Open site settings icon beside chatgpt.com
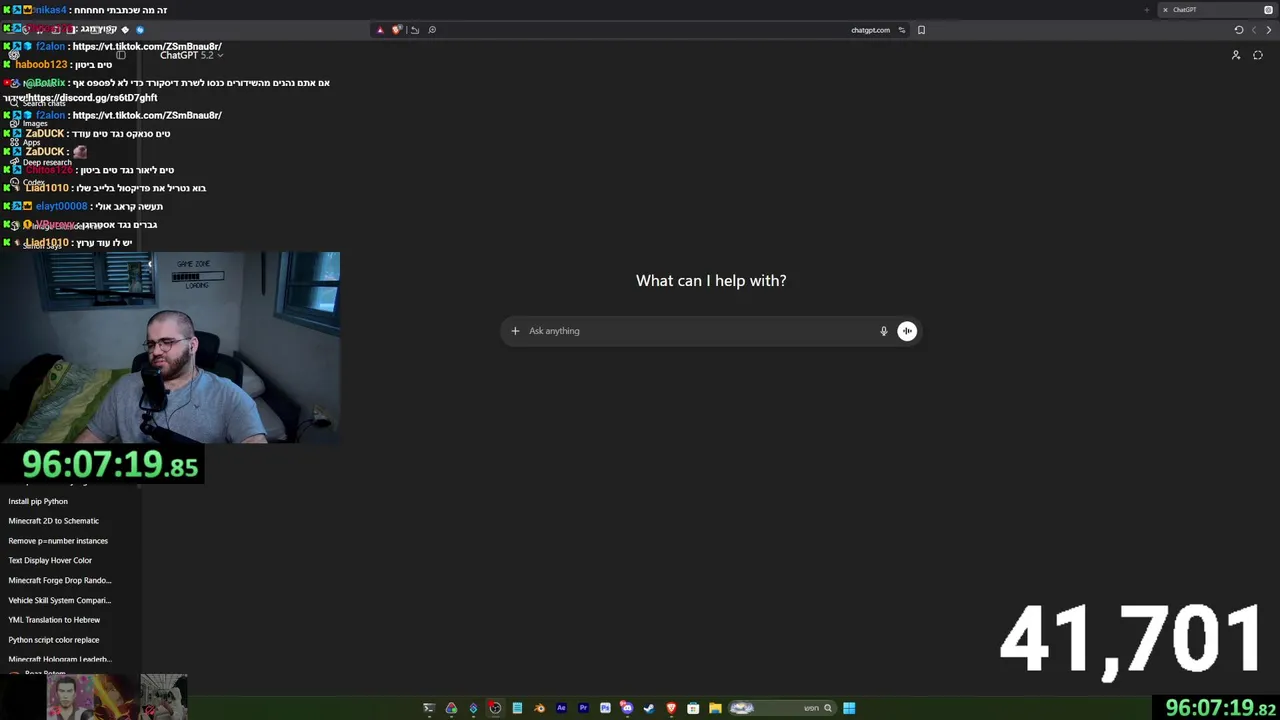Image resolution: width=1280 pixels, height=720 pixels. [x=902, y=30]
